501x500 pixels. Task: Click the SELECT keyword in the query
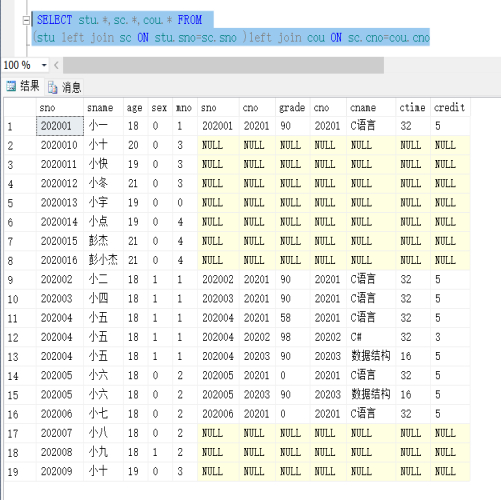54,20
